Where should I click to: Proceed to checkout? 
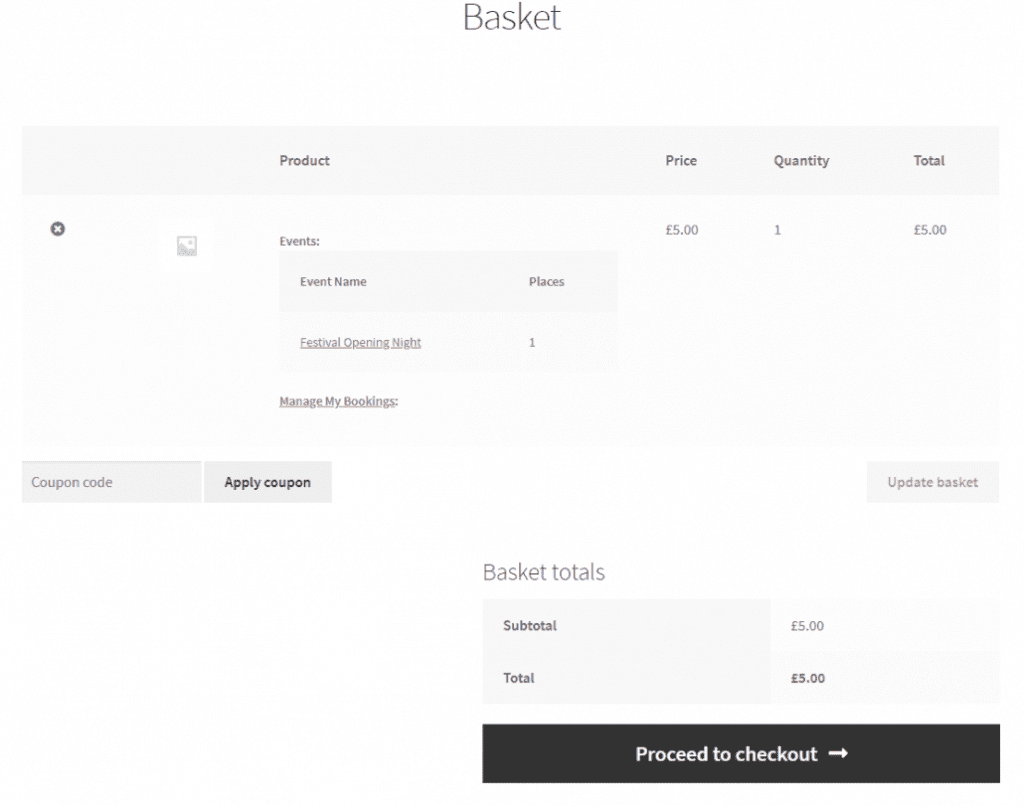[x=740, y=754]
